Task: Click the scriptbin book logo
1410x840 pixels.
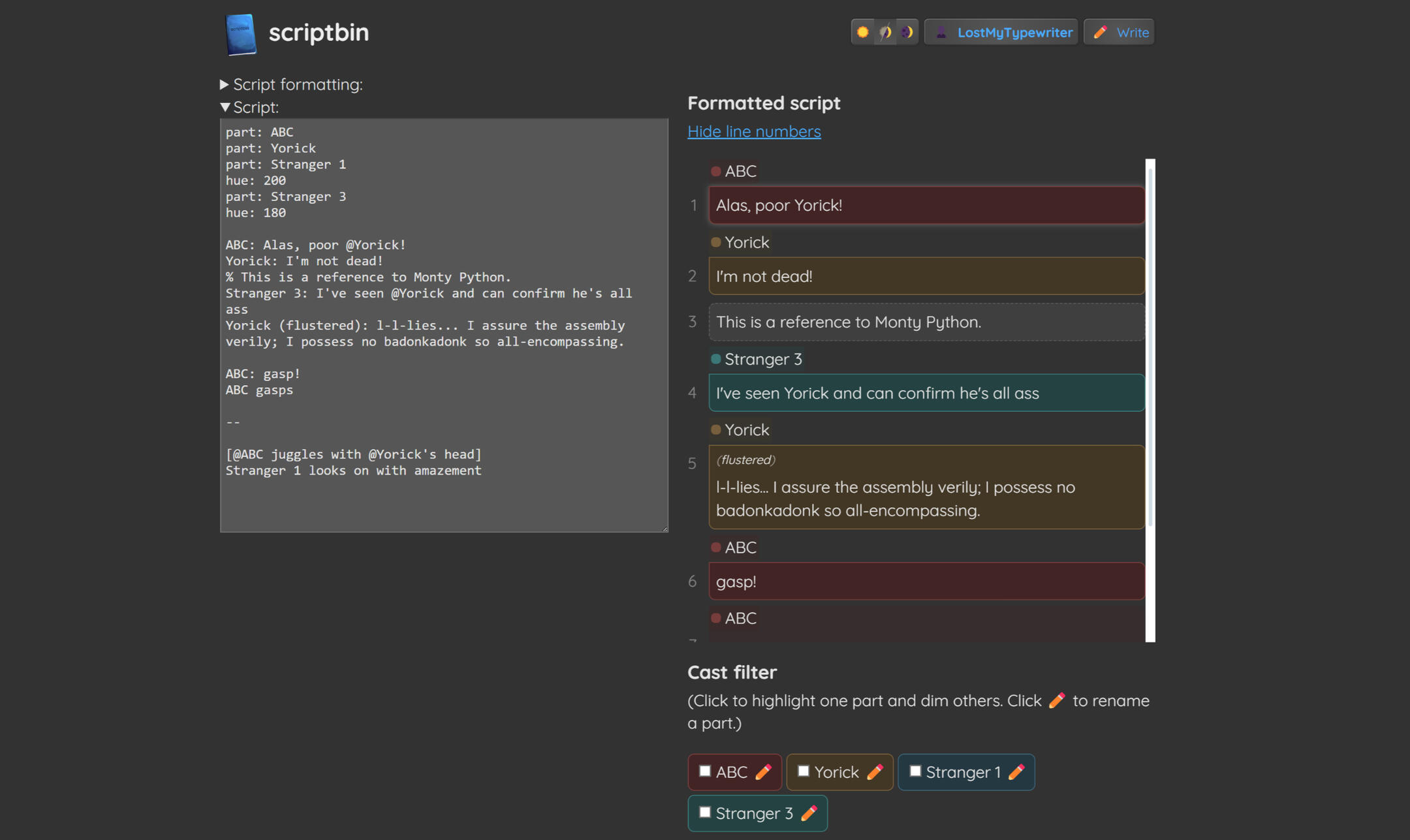Action: (240, 33)
